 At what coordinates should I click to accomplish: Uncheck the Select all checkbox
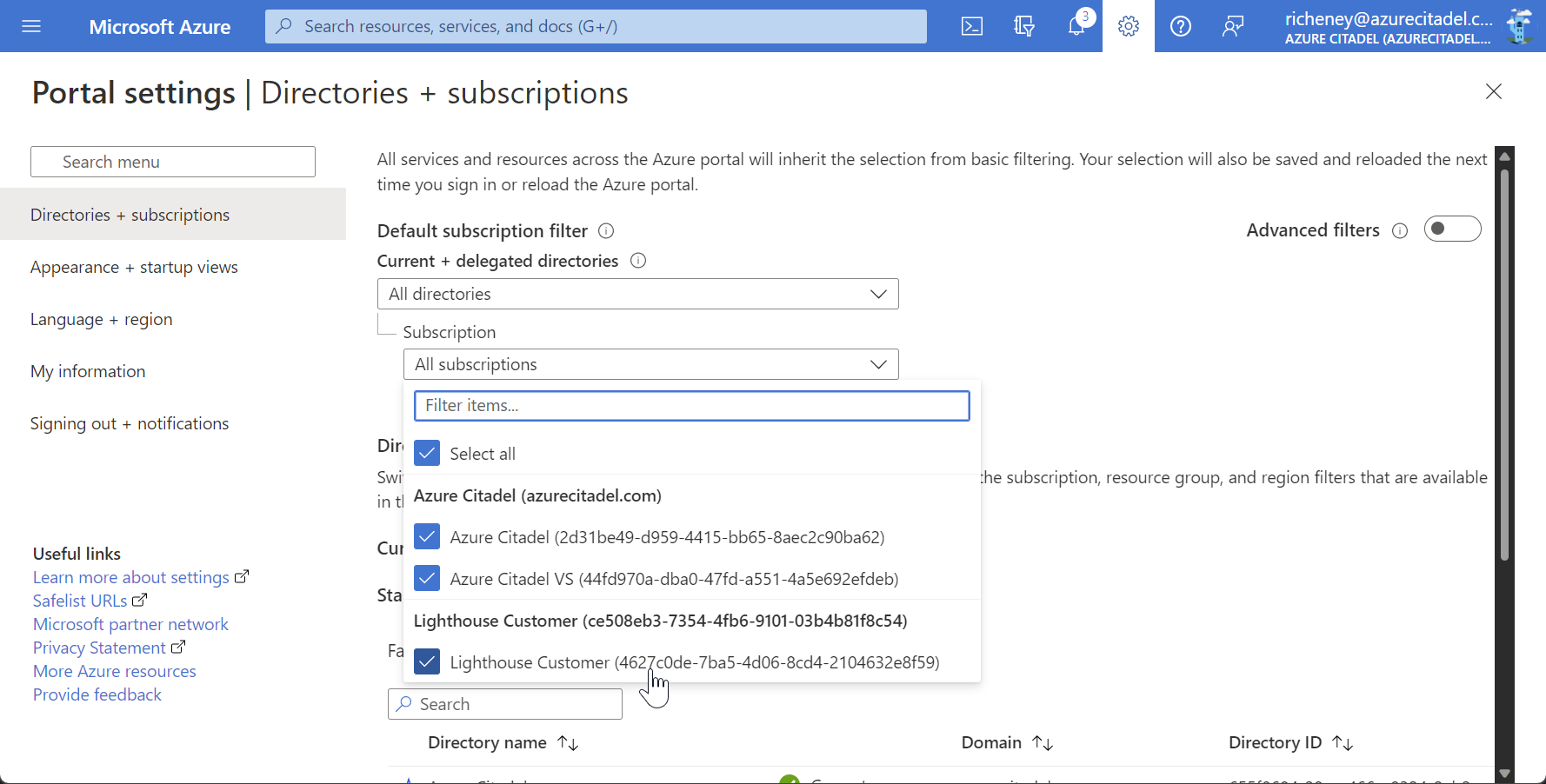tap(426, 453)
